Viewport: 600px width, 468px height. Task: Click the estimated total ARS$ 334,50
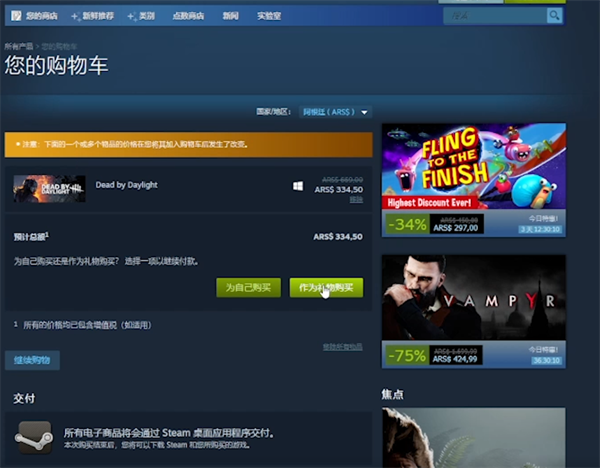click(x=338, y=237)
